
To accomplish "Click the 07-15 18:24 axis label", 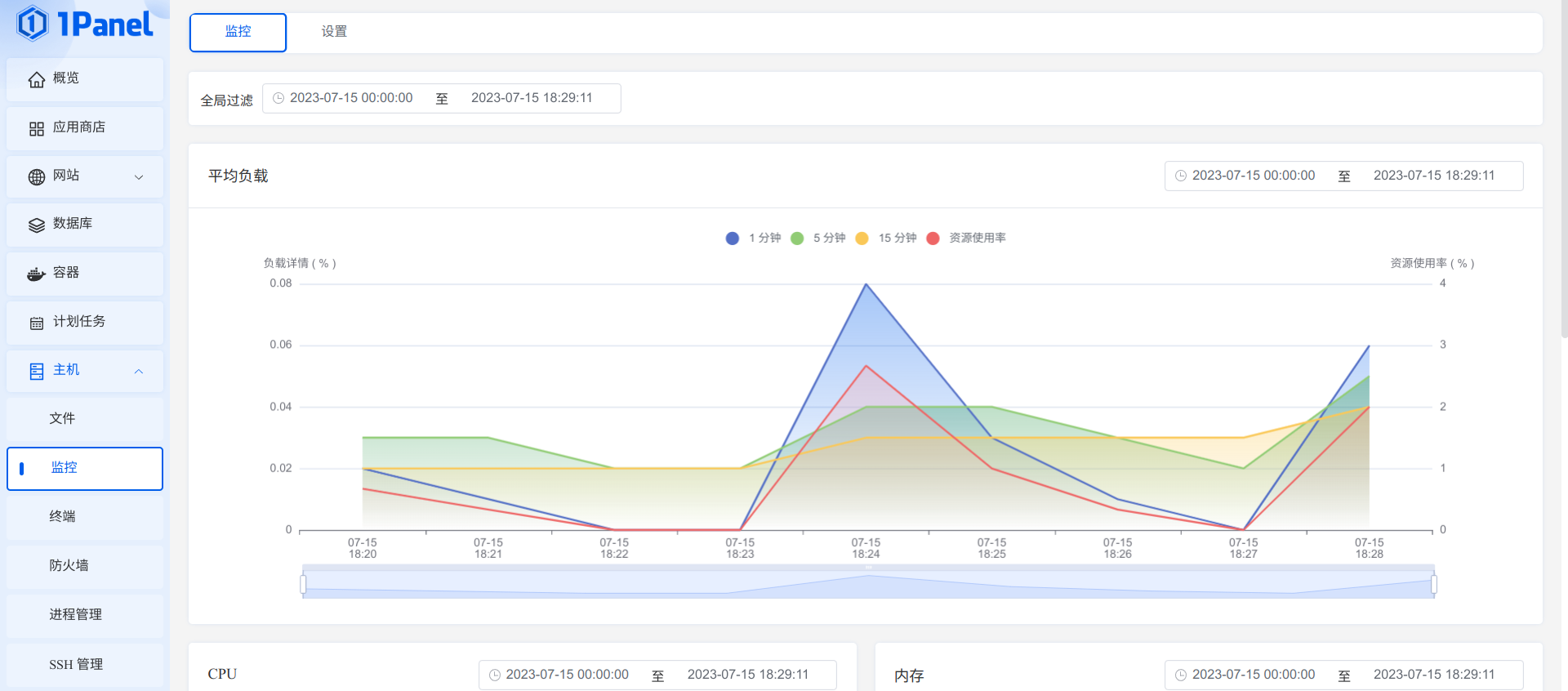I will (866, 549).
